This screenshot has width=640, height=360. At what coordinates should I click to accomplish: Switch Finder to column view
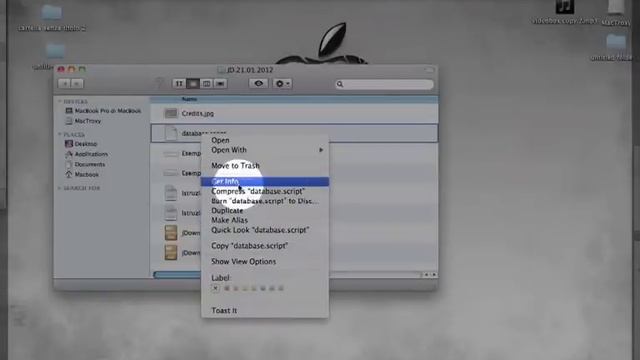point(207,84)
